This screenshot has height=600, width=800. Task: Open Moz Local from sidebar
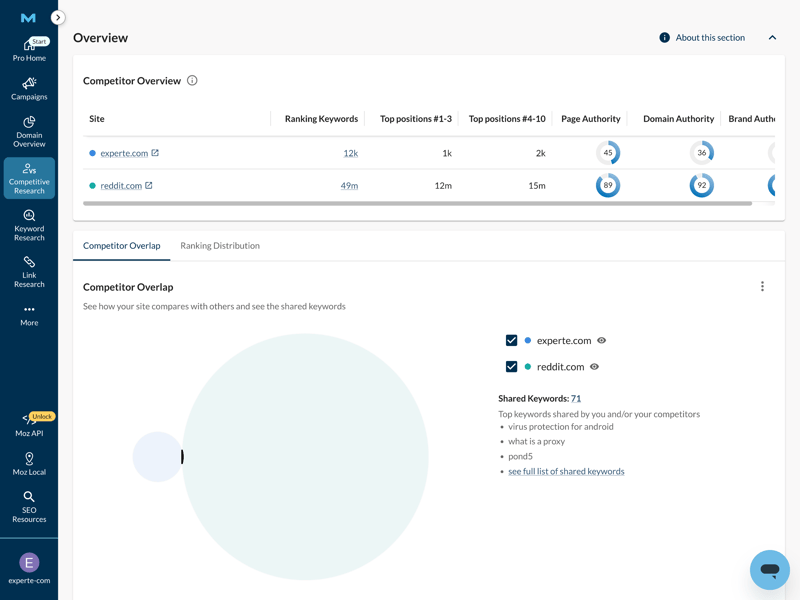29,464
